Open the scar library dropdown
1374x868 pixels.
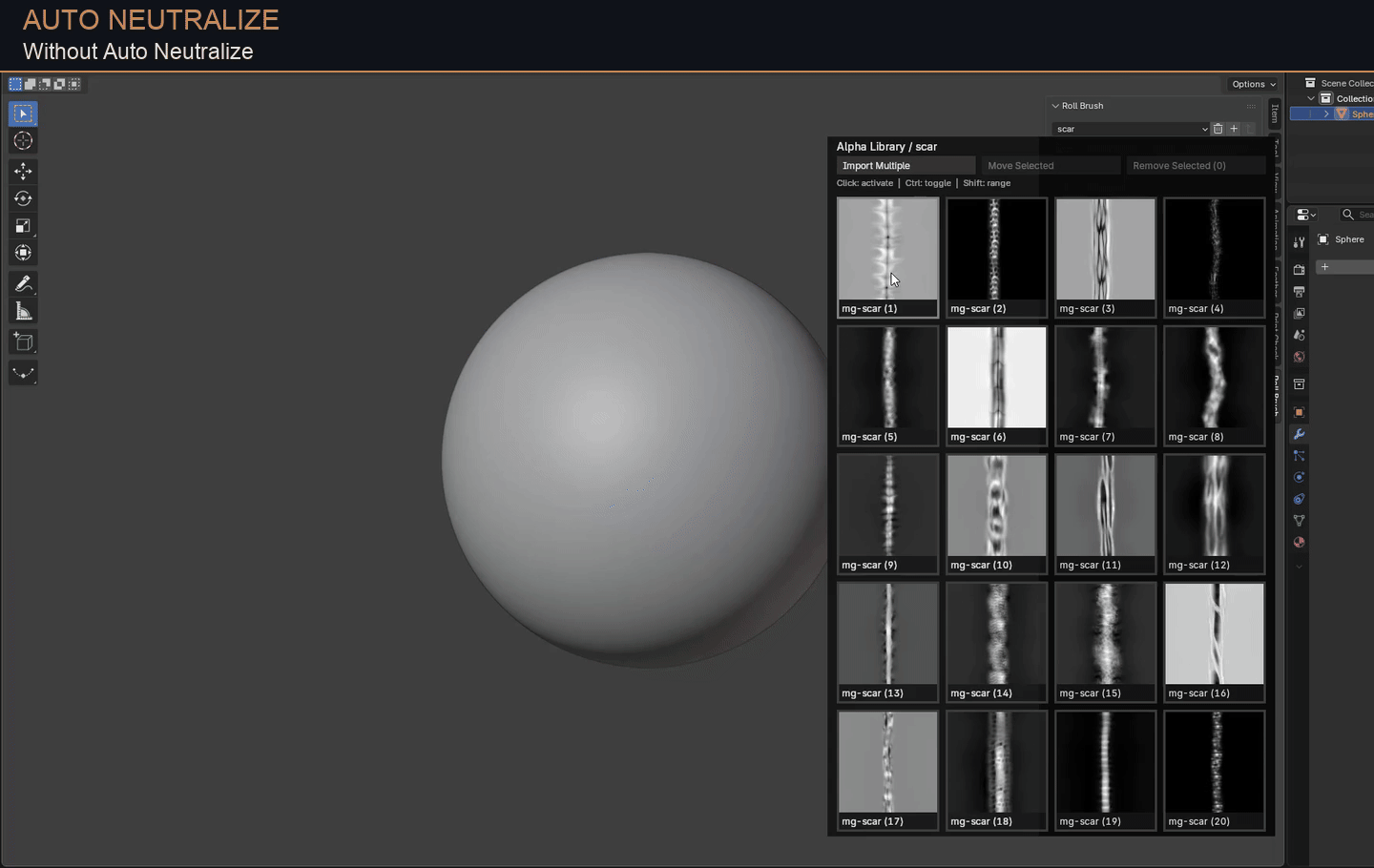(x=1132, y=129)
